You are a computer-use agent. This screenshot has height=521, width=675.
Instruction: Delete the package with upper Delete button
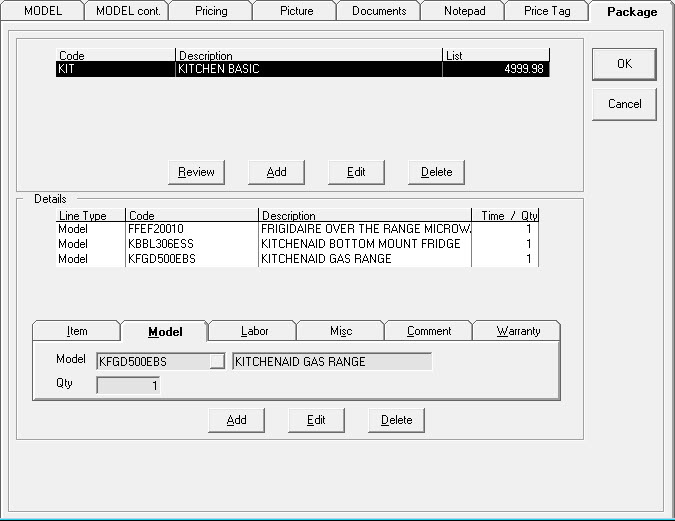[x=437, y=172]
